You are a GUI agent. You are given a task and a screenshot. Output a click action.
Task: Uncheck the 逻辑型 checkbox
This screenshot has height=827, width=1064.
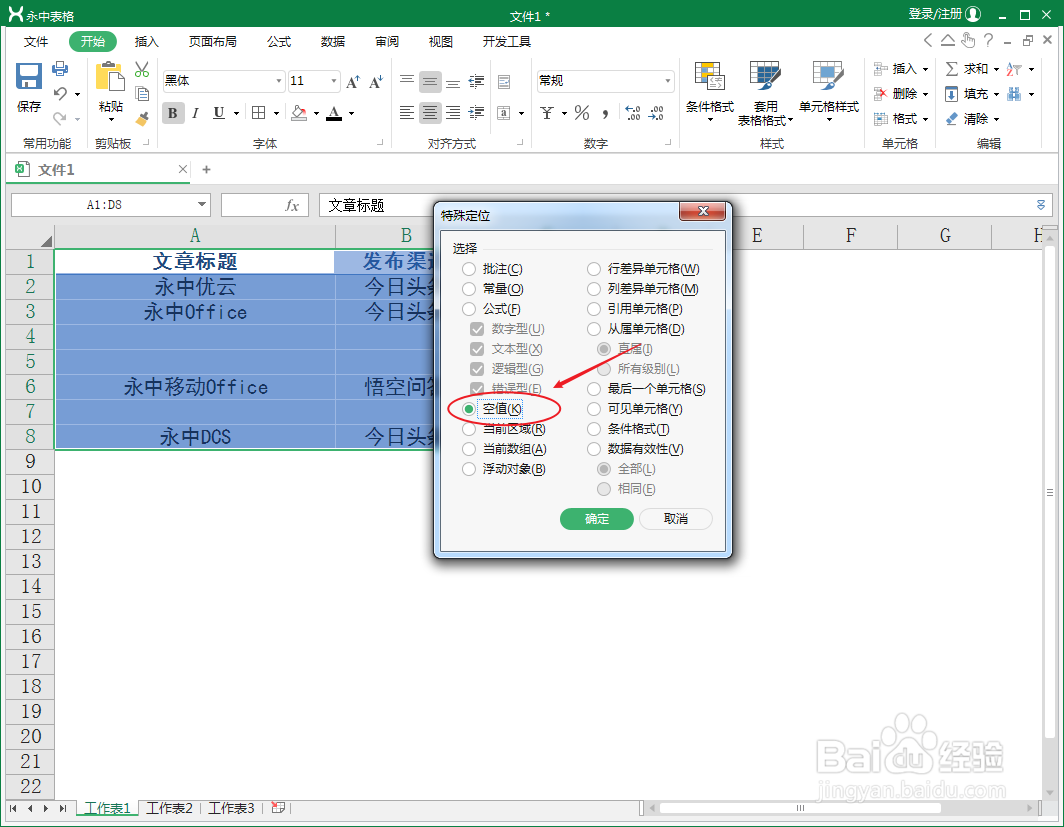(x=477, y=368)
